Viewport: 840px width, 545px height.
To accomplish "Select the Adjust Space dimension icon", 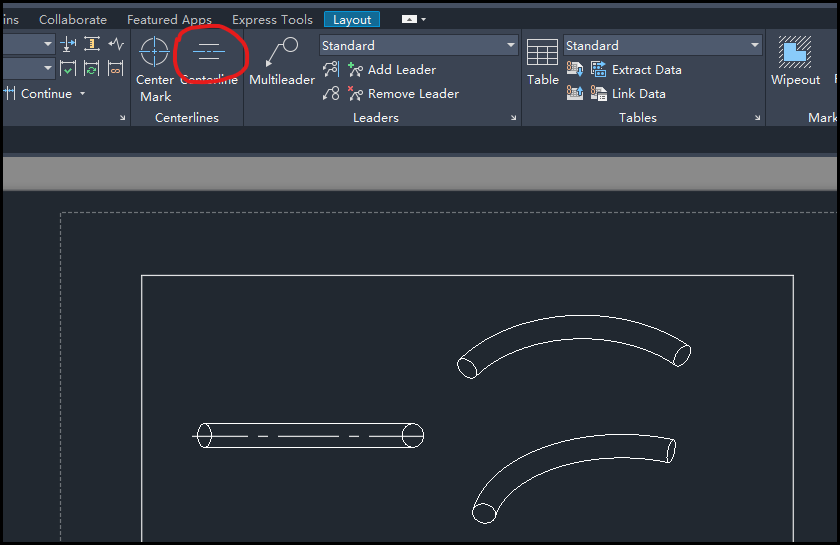I will pos(92,44).
